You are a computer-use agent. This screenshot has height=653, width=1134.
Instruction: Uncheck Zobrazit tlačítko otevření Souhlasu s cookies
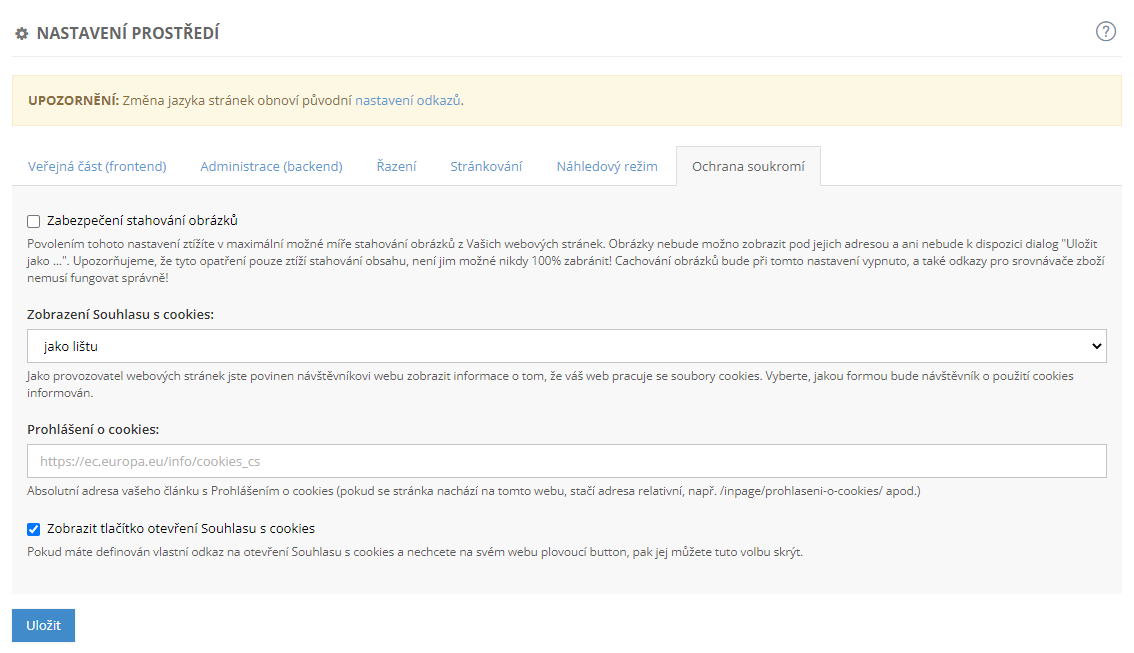[x=34, y=529]
